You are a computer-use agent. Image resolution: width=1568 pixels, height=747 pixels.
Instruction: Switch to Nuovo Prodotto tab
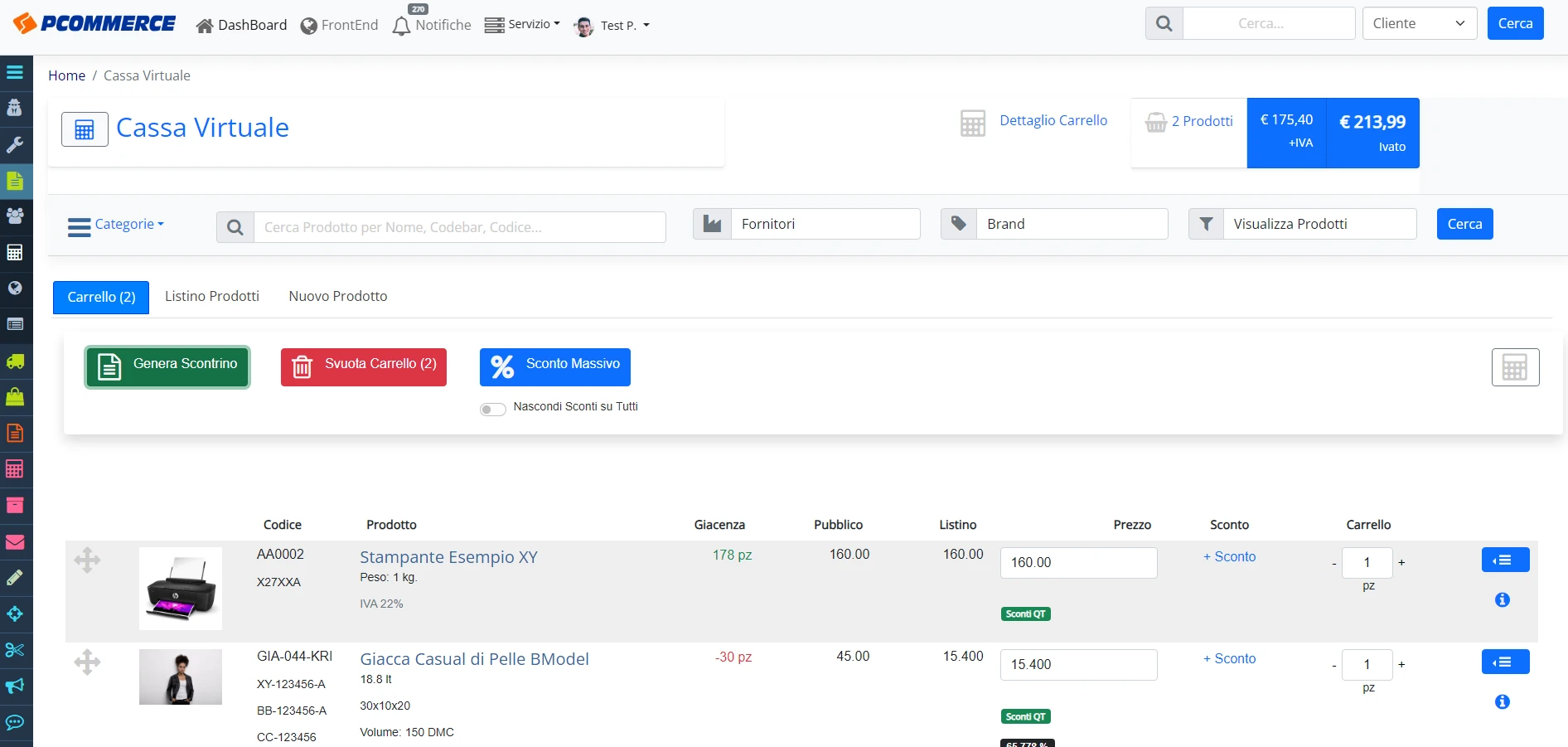338,296
